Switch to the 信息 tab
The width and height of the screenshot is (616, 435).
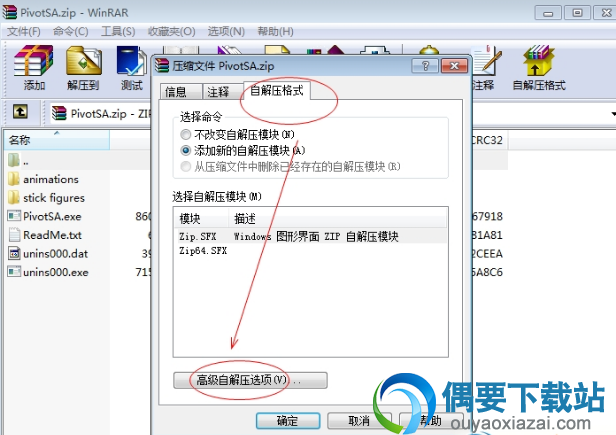pos(181,92)
